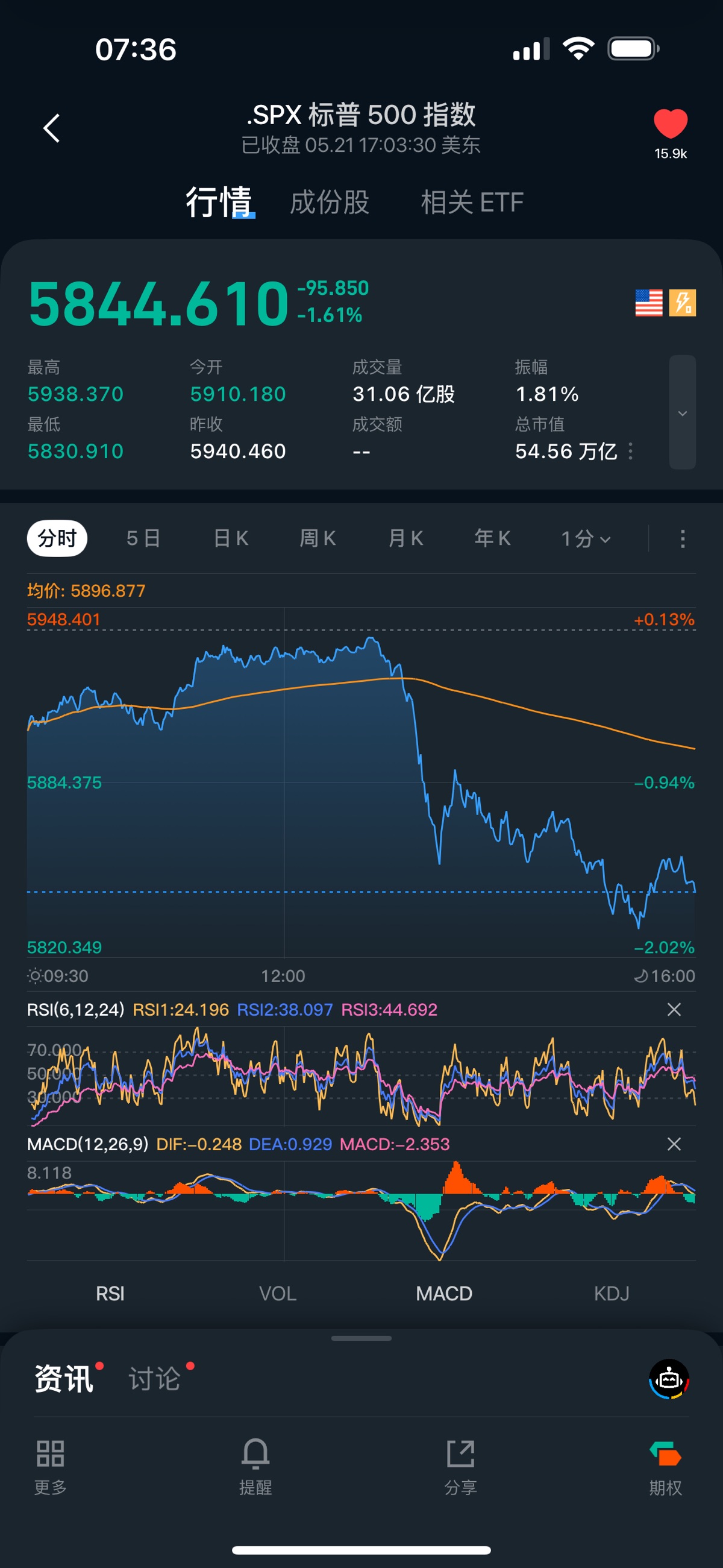
Task: Tap the bottom sheet drag handle
Action: pyautogui.click(x=361, y=1338)
